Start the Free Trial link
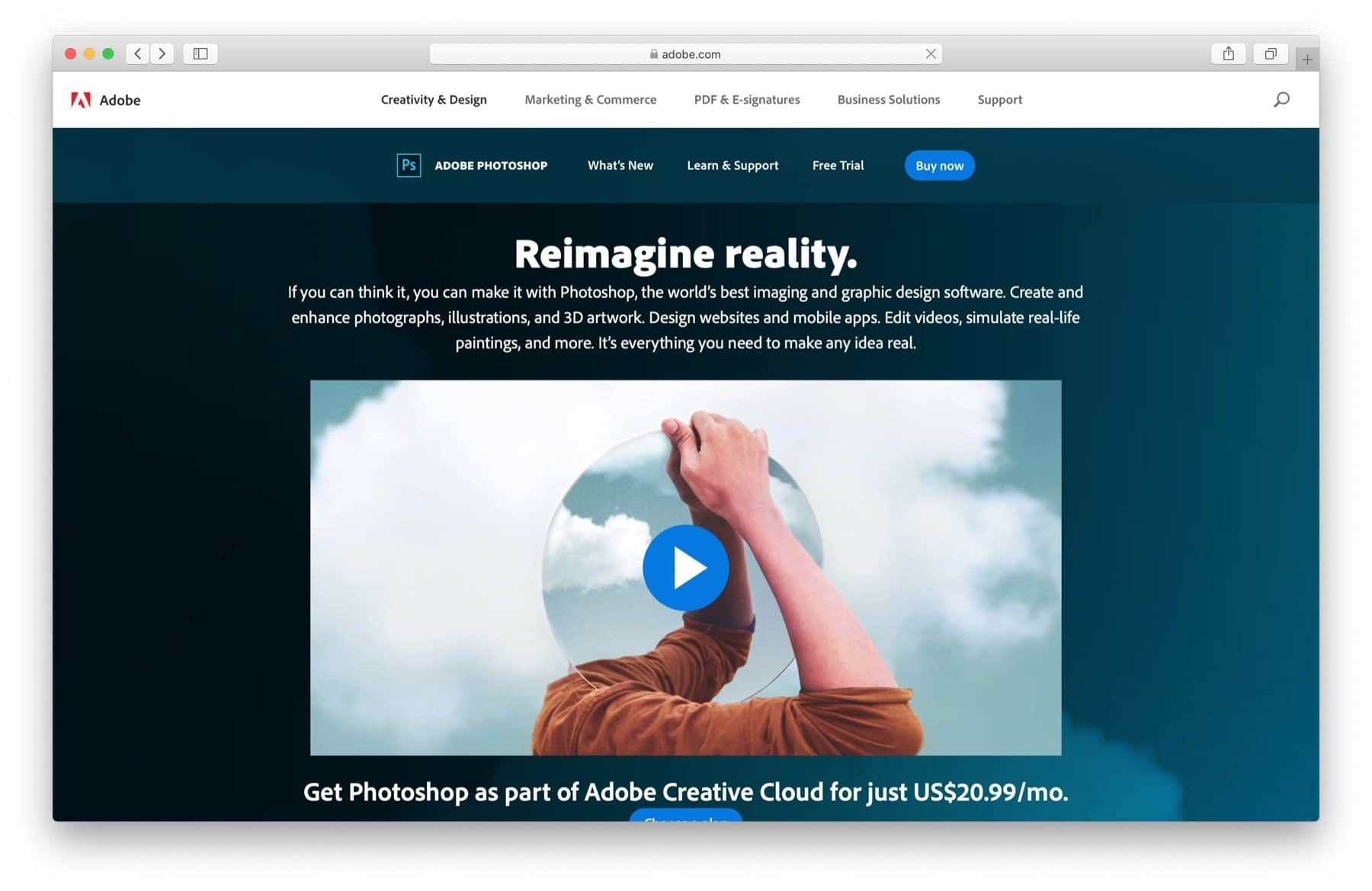The width and height of the screenshot is (1372, 891). pyautogui.click(x=838, y=165)
